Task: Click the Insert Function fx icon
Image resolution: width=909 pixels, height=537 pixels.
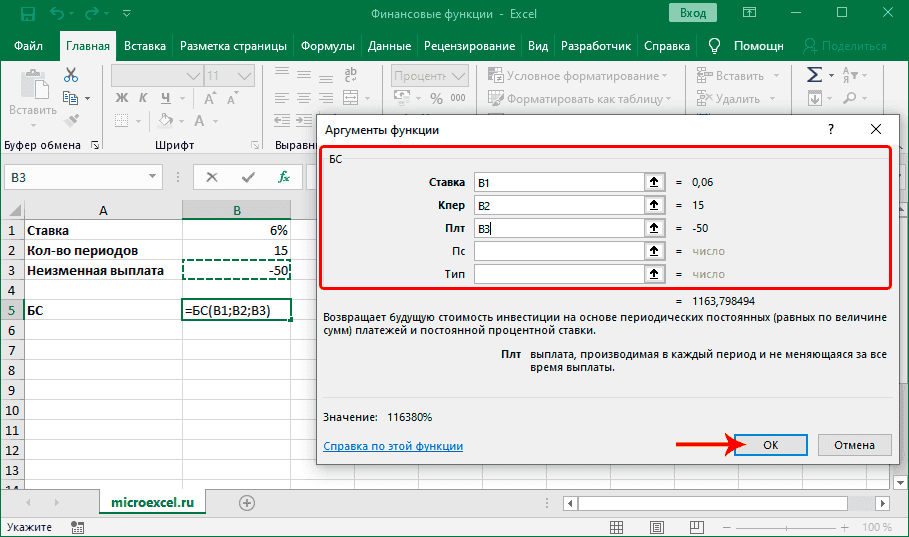Action: pyautogui.click(x=284, y=177)
